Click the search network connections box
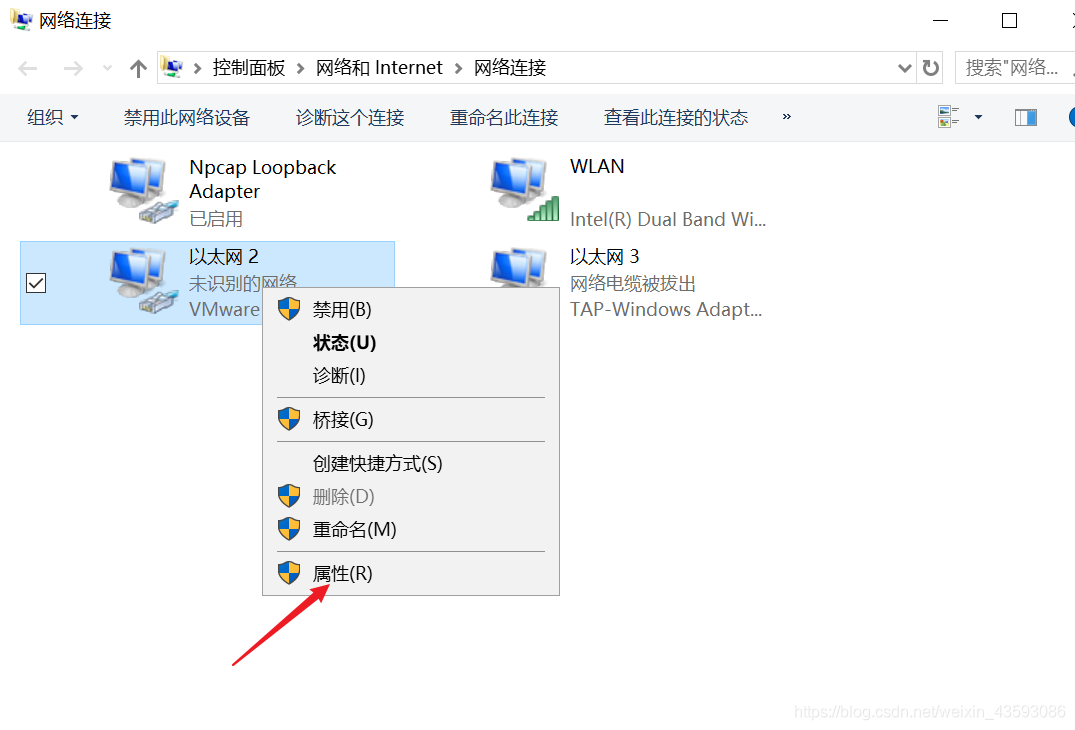The width and height of the screenshot is (1075, 730). (1012, 67)
